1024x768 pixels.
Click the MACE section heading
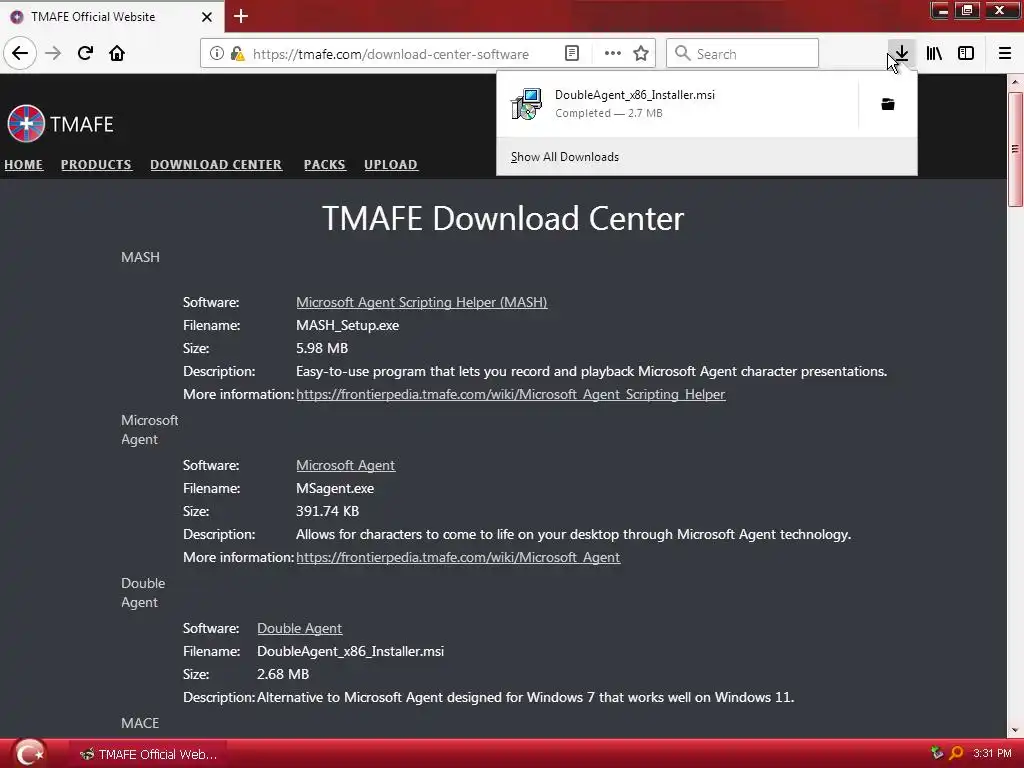coord(140,723)
